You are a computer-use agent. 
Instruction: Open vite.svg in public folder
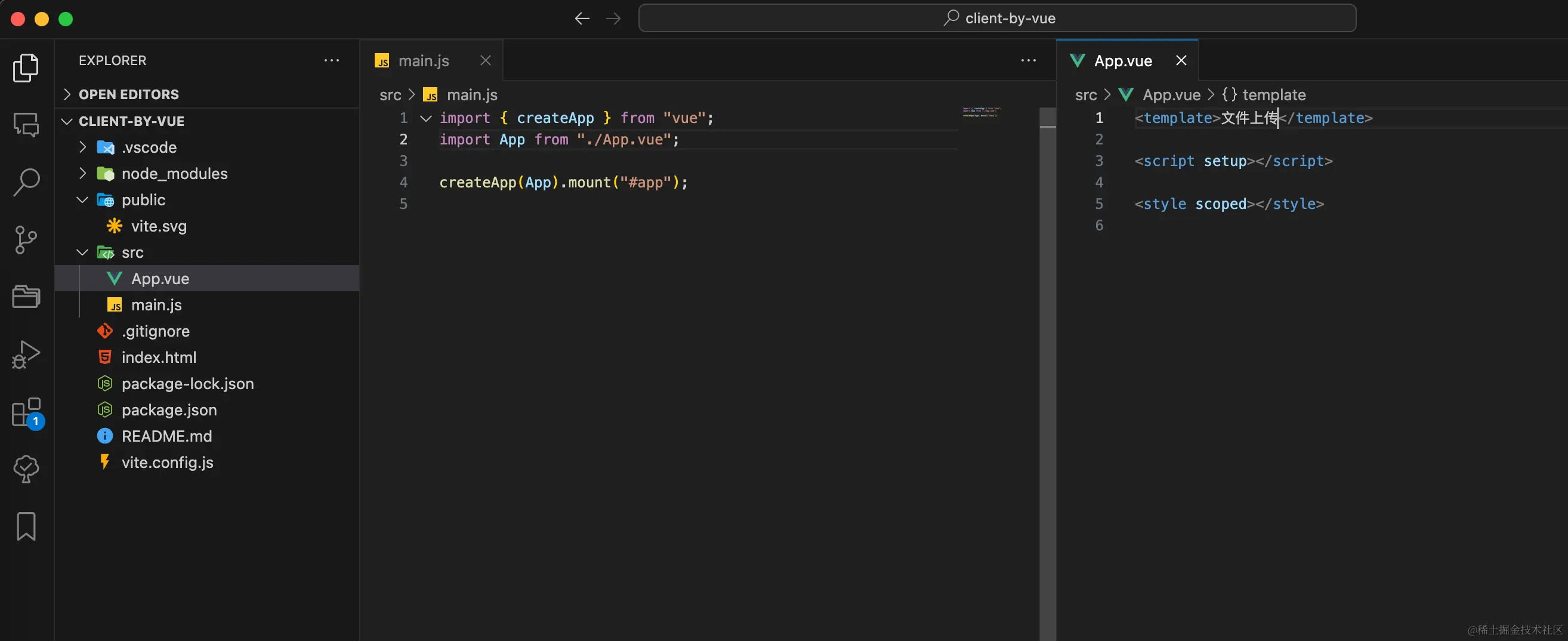tap(207, 226)
